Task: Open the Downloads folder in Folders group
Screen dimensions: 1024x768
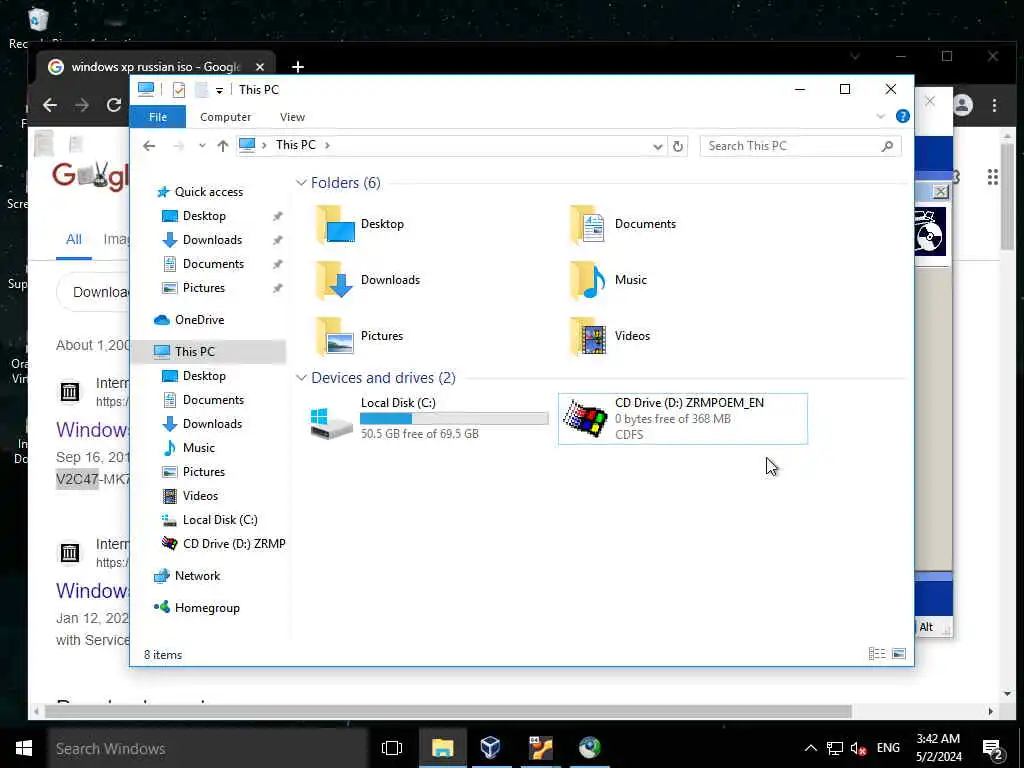Action: [x=368, y=280]
